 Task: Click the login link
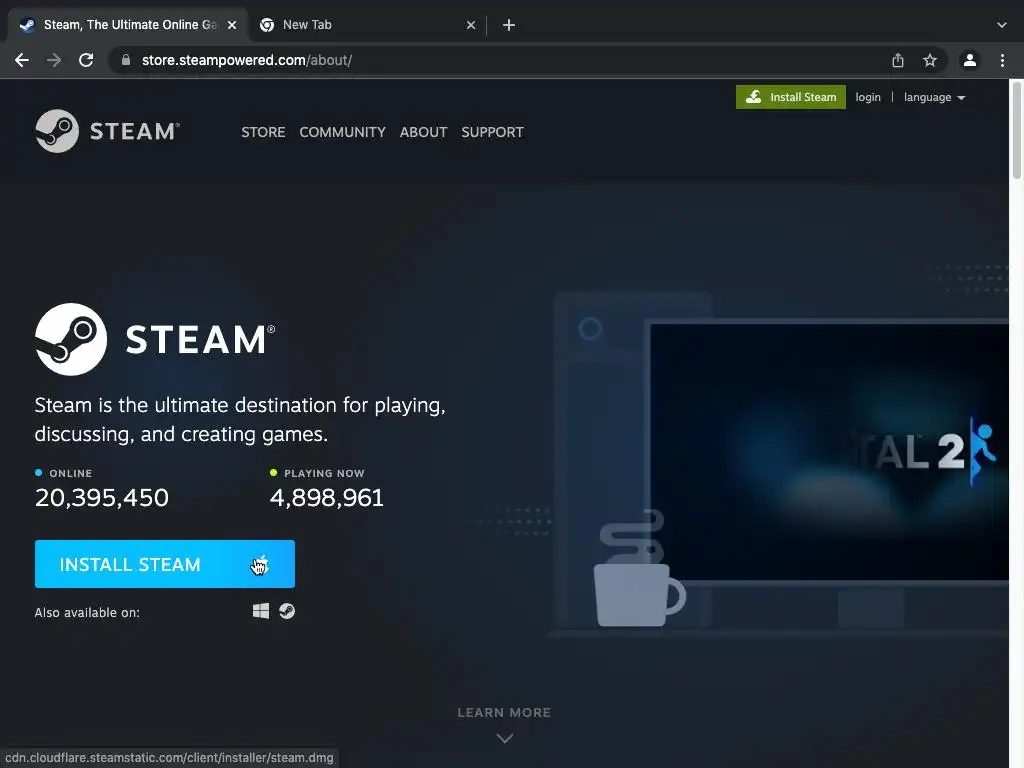tap(868, 97)
